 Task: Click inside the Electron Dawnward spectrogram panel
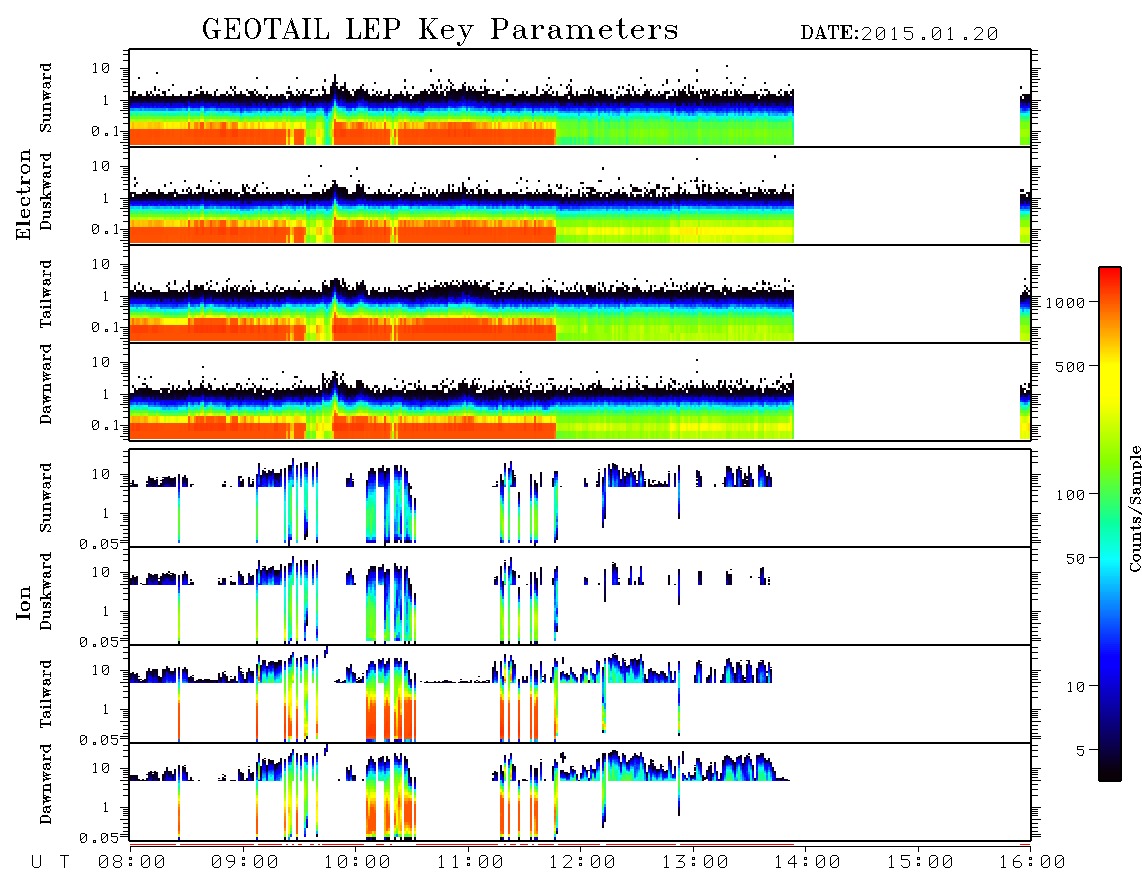click(x=580, y=392)
